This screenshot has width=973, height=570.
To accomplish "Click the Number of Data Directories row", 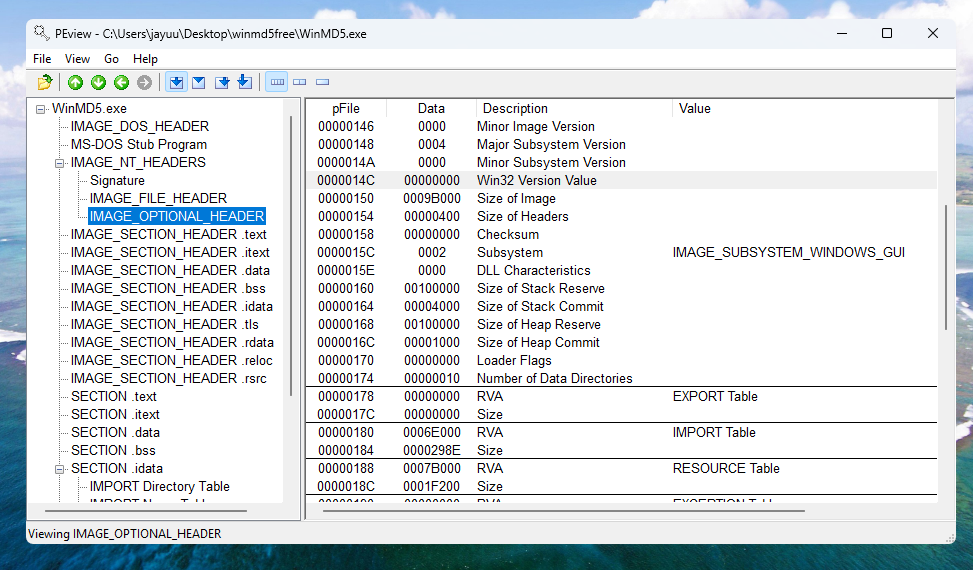I will click(621, 378).
